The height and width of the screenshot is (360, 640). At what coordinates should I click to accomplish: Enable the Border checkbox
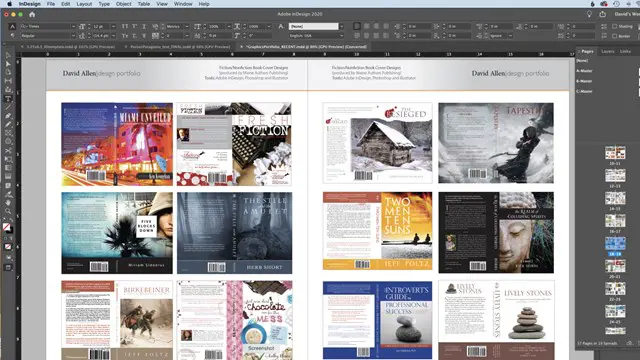click(614, 36)
